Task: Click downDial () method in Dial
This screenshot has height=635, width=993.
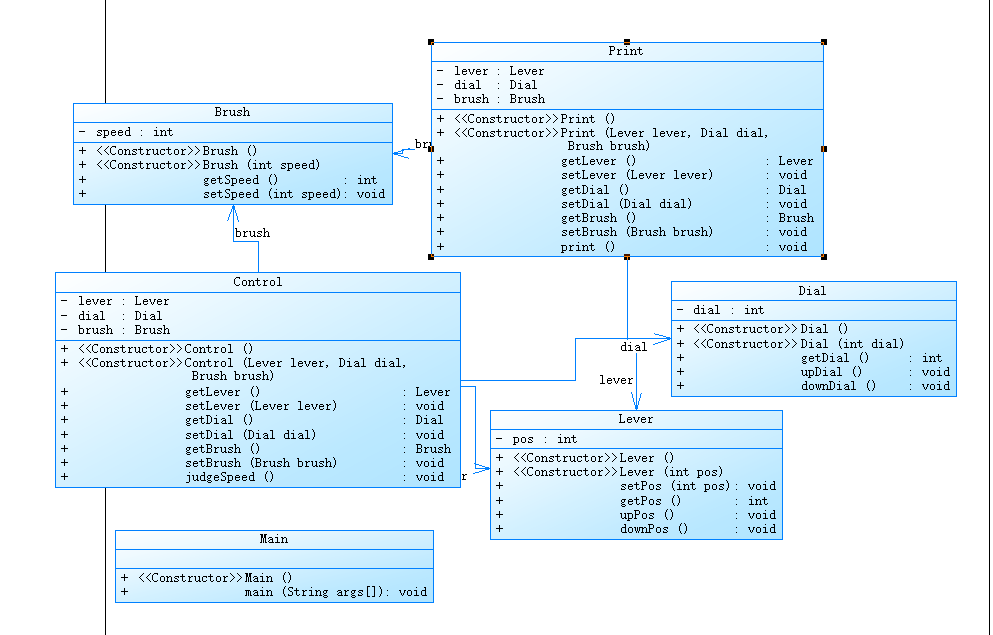Action: pos(838,386)
